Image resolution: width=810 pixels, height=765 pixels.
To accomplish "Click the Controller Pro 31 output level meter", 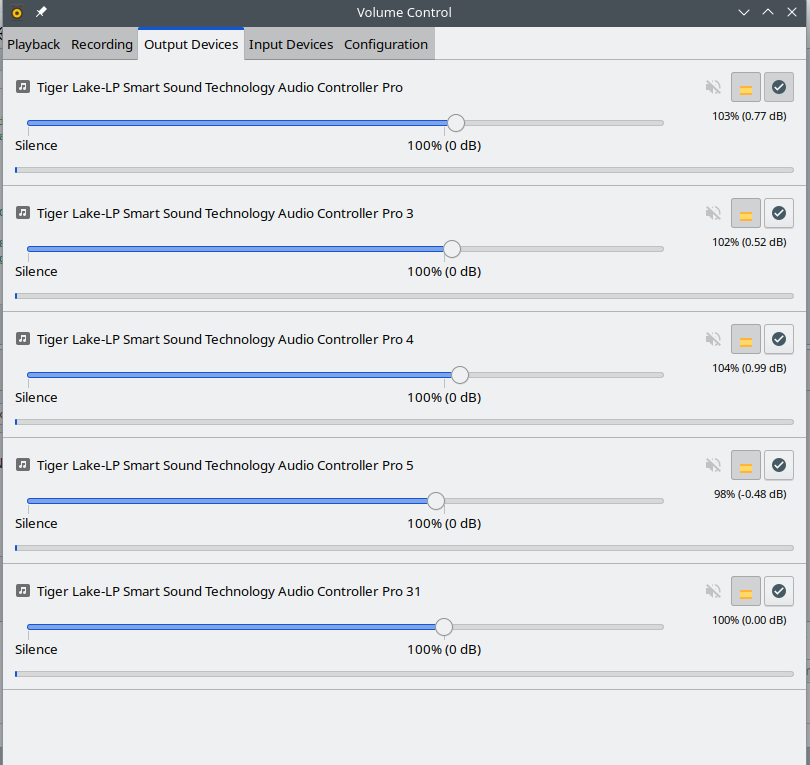I will (x=404, y=674).
